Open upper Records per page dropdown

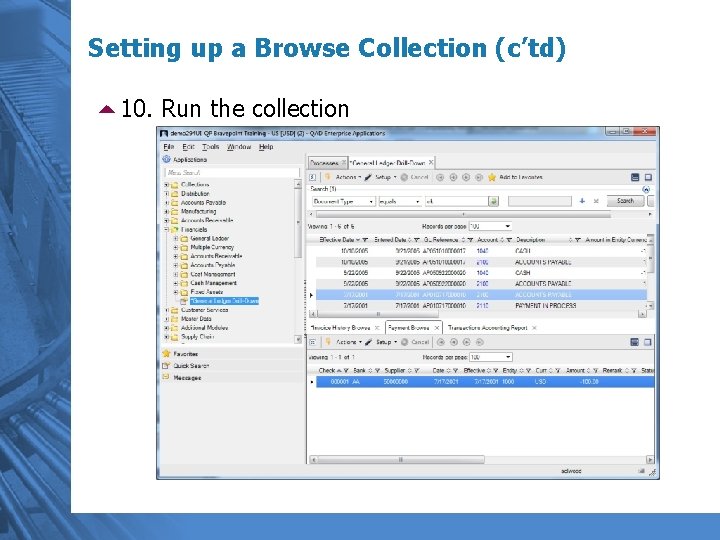coord(507,226)
